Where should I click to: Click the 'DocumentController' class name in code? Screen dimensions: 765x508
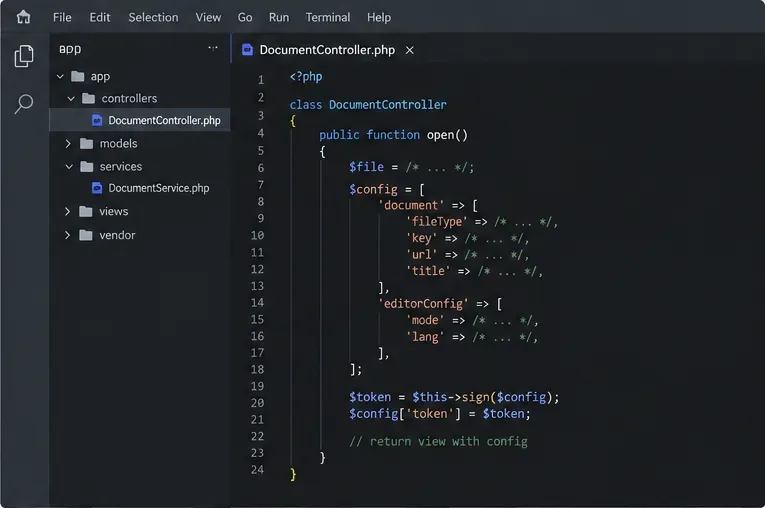(x=388, y=104)
